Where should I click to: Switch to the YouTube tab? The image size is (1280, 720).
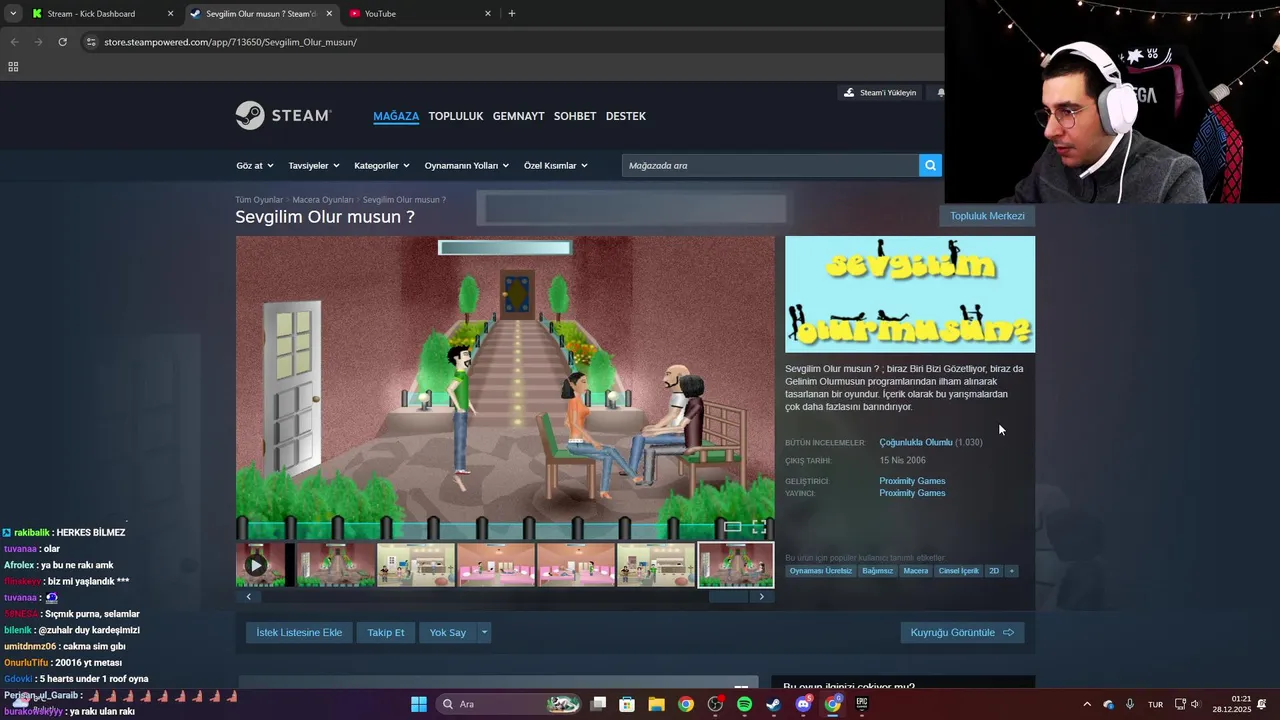tap(420, 14)
